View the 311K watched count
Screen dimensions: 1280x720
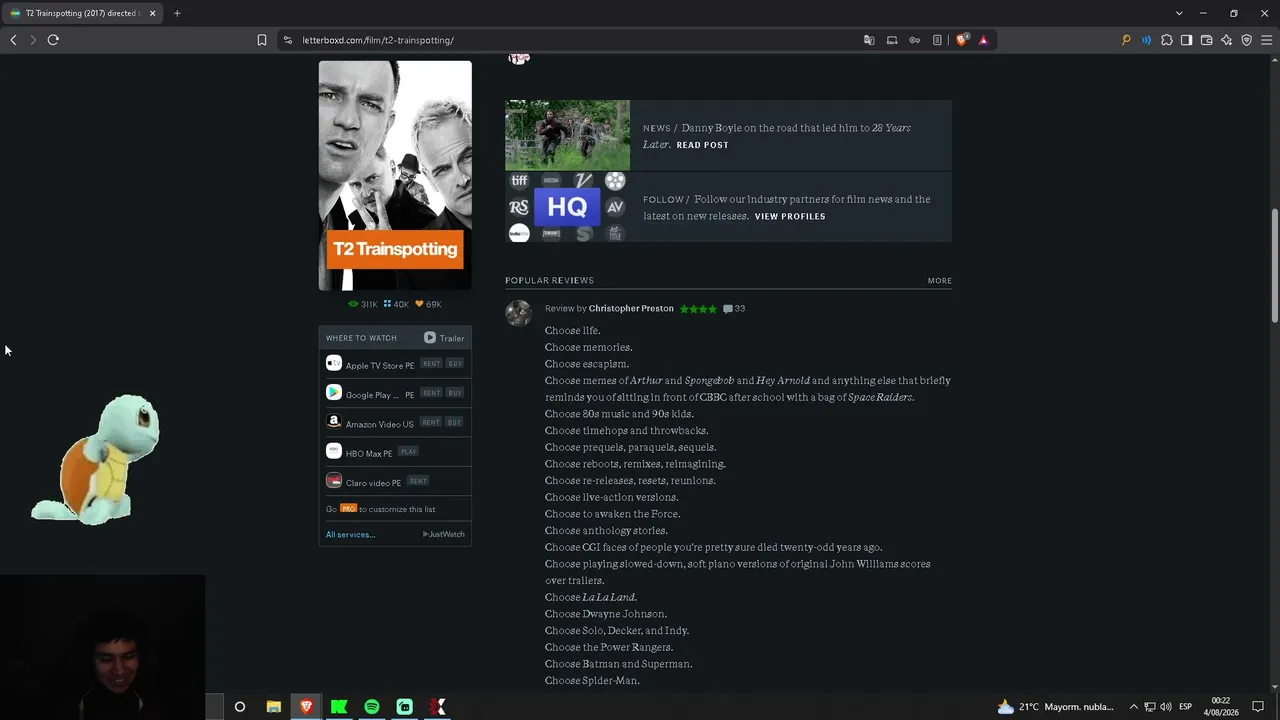(363, 304)
